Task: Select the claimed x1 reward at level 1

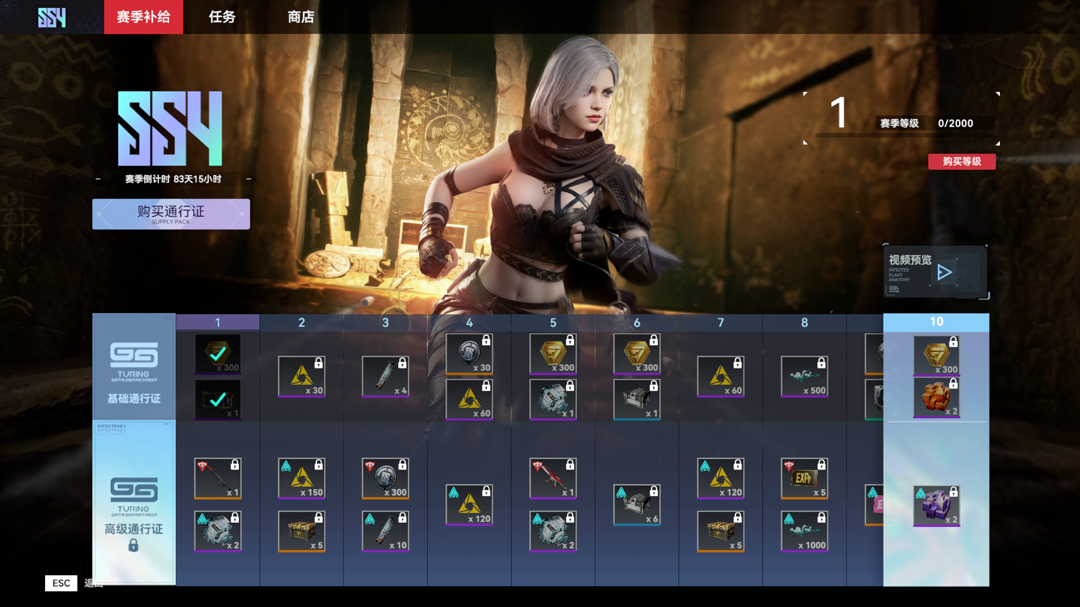Action: pos(217,399)
